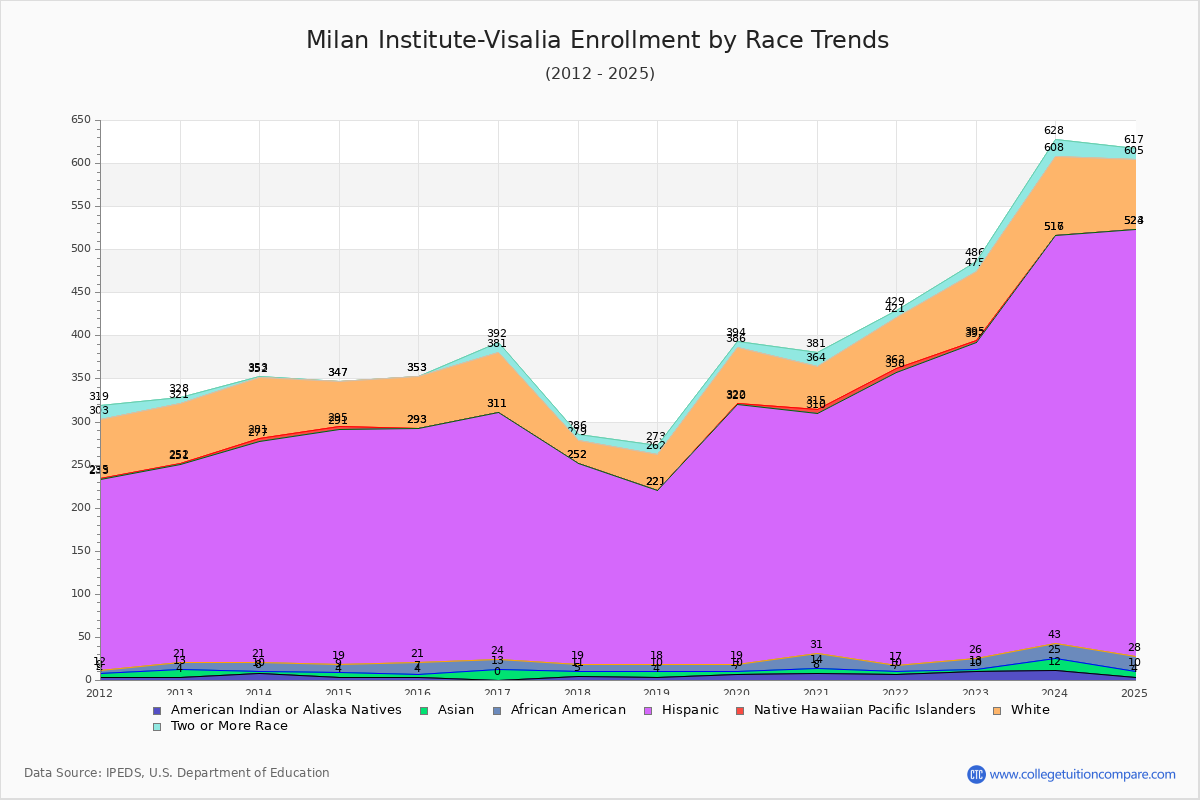Click the 273 data label at 2019
This screenshot has width=1200, height=800.
[x=656, y=437]
